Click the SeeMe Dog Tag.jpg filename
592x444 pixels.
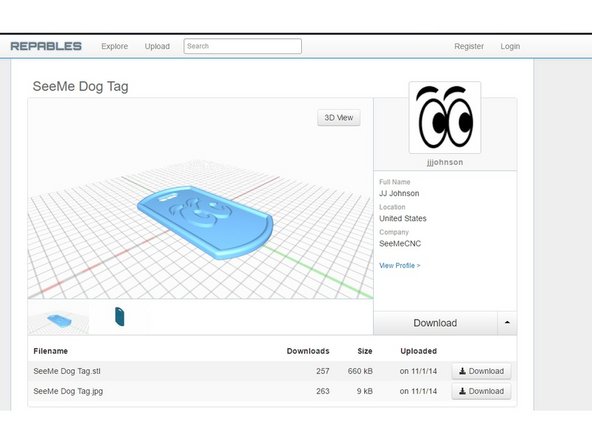pyautogui.click(x=68, y=391)
